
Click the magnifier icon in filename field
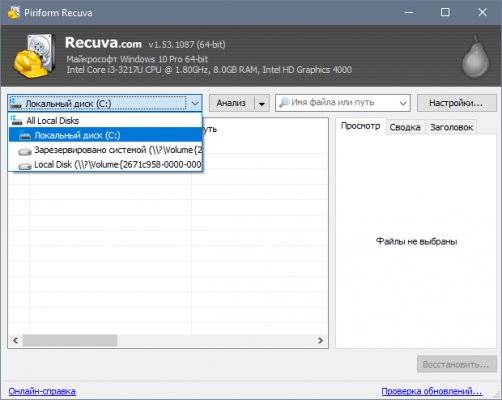[284, 103]
